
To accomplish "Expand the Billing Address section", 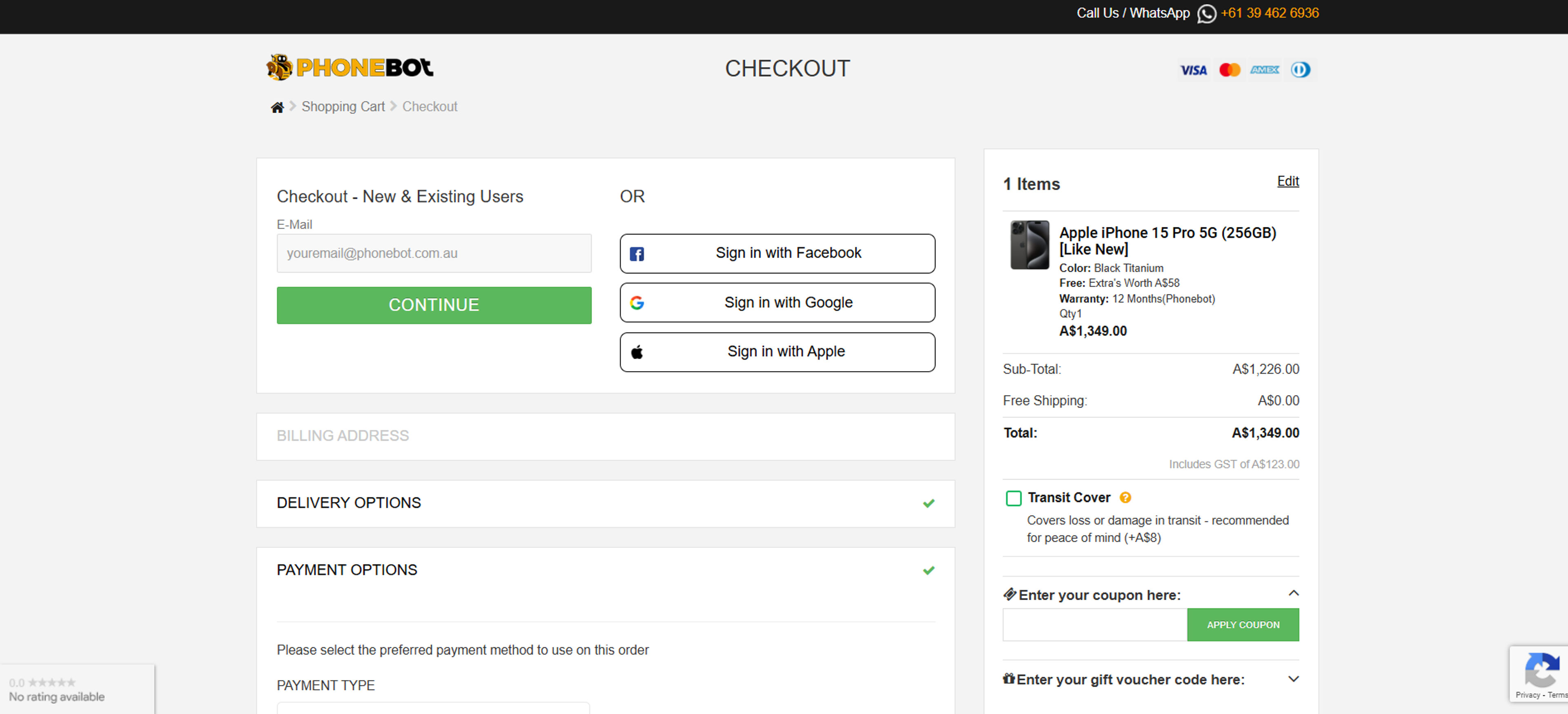I will 606,436.
